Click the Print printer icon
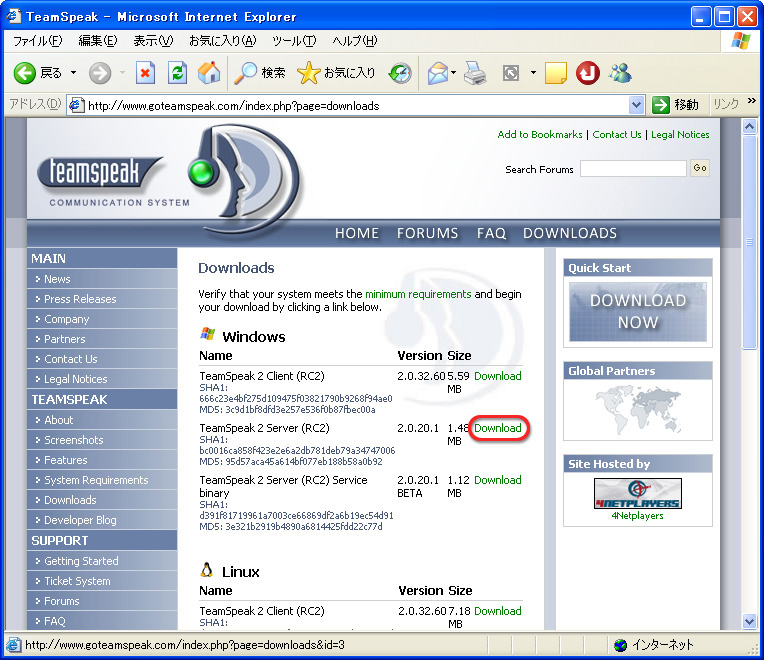This screenshot has height=660, width=764. [x=475, y=74]
